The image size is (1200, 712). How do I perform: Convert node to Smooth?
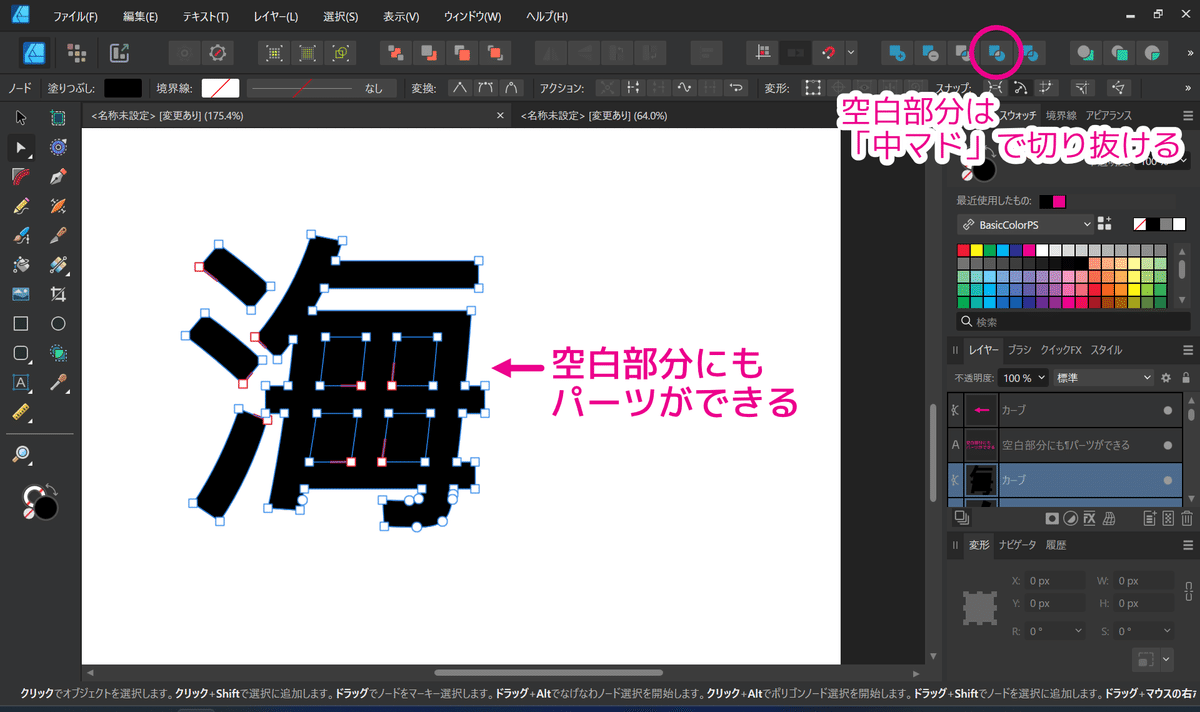pyautogui.click(x=486, y=88)
